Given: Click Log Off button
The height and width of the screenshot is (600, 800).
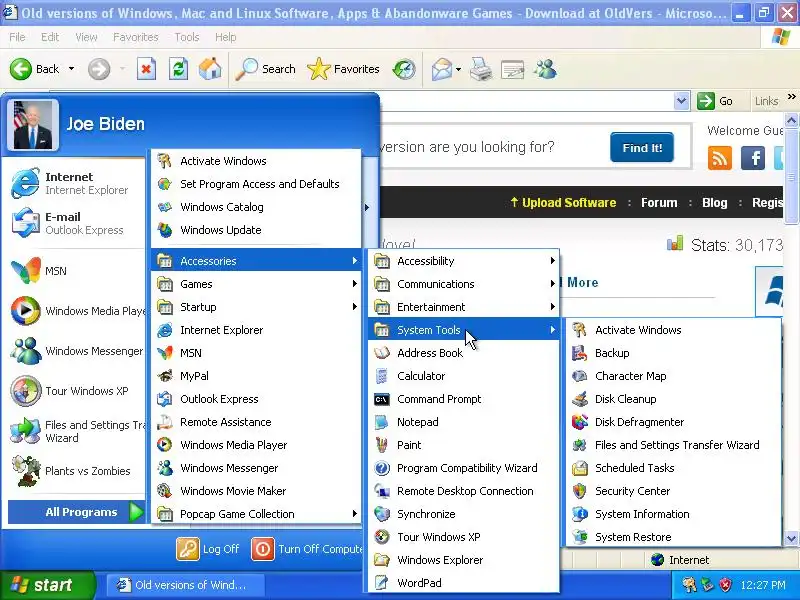Looking at the screenshot, I should click(x=208, y=549).
